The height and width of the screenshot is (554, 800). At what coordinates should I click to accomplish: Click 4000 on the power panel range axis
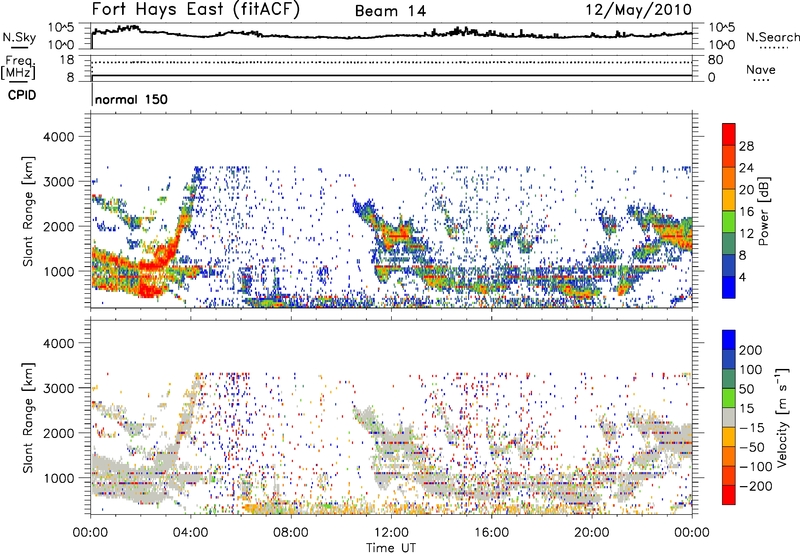(x=59, y=137)
